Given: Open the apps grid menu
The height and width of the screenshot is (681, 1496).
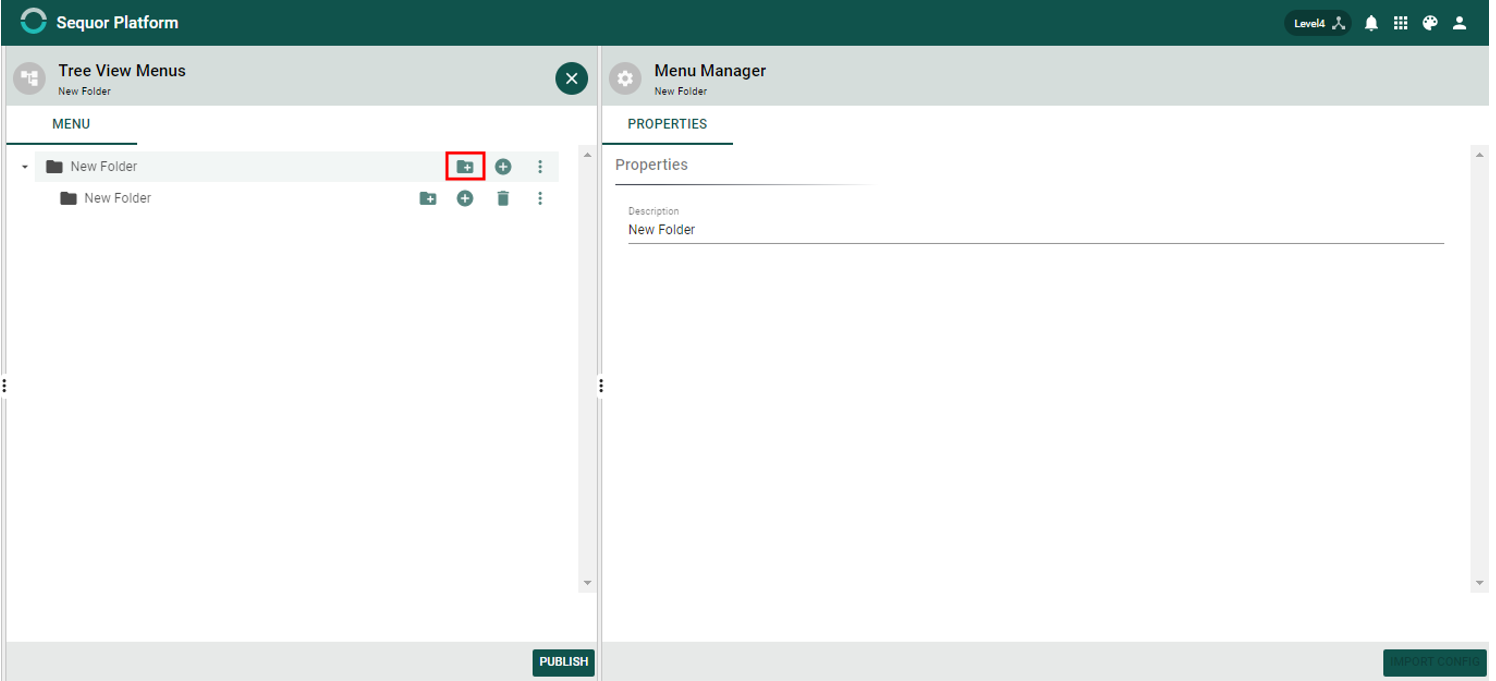Looking at the screenshot, I should click(x=1400, y=23).
